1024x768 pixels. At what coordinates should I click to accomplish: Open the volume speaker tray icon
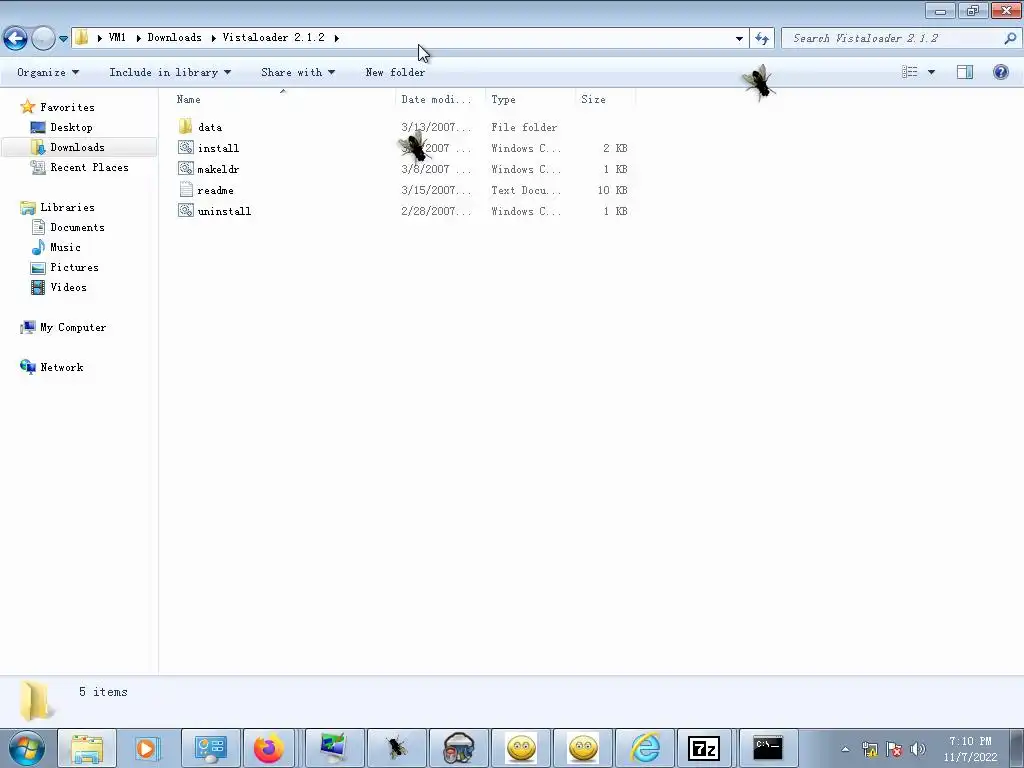[x=918, y=749]
